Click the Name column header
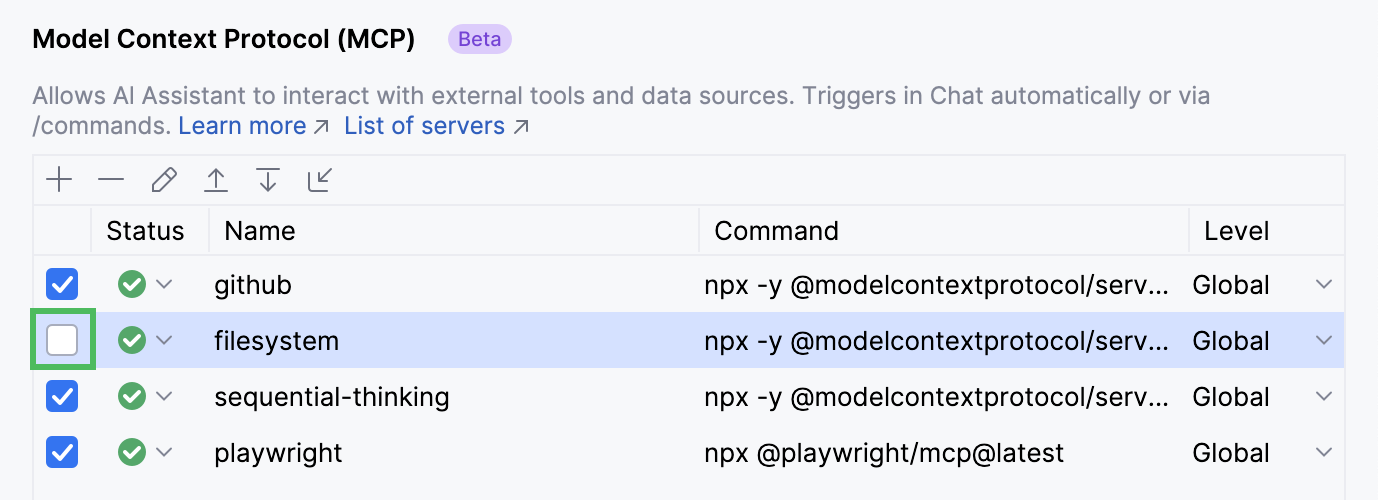The height and width of the screenshot is (500, 1378). (x=260, y=232)
